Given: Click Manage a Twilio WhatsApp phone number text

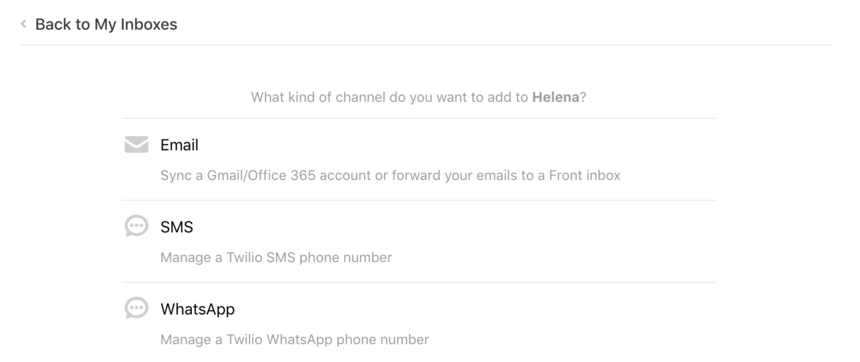Looking at the screenshot, I should point(295,340).
